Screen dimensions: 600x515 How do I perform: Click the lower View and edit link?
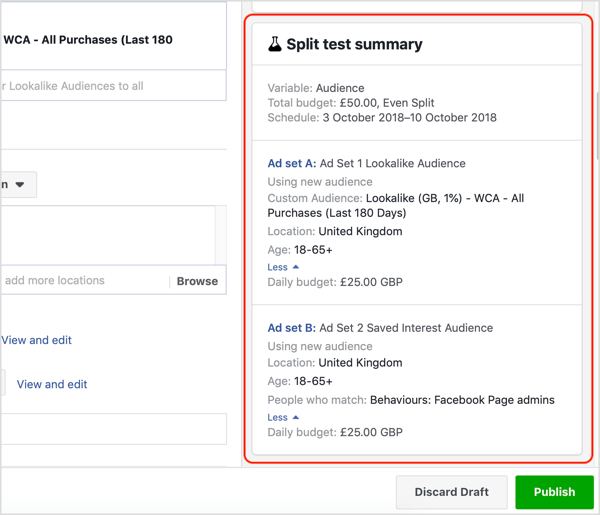click(52, 384)
